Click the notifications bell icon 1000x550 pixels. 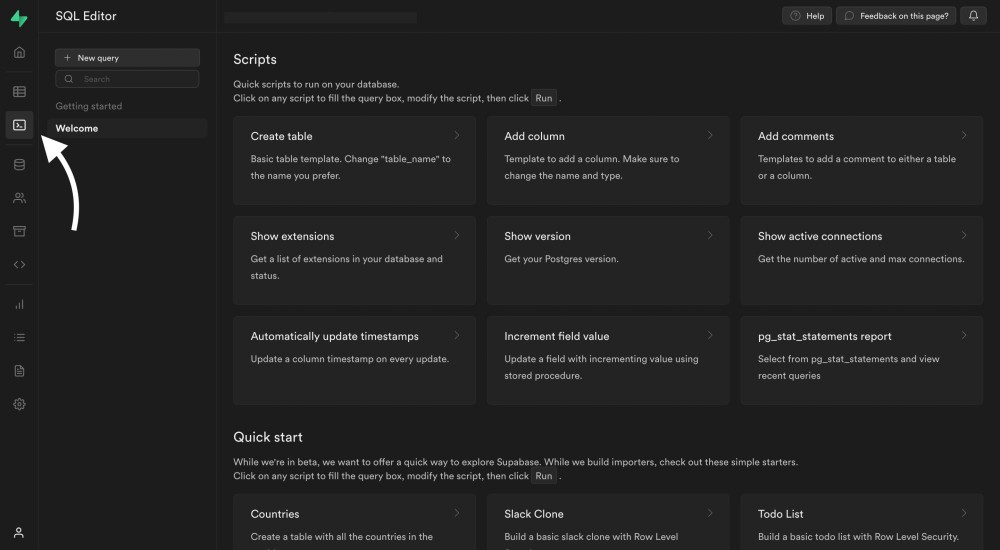tap(973, 16)
